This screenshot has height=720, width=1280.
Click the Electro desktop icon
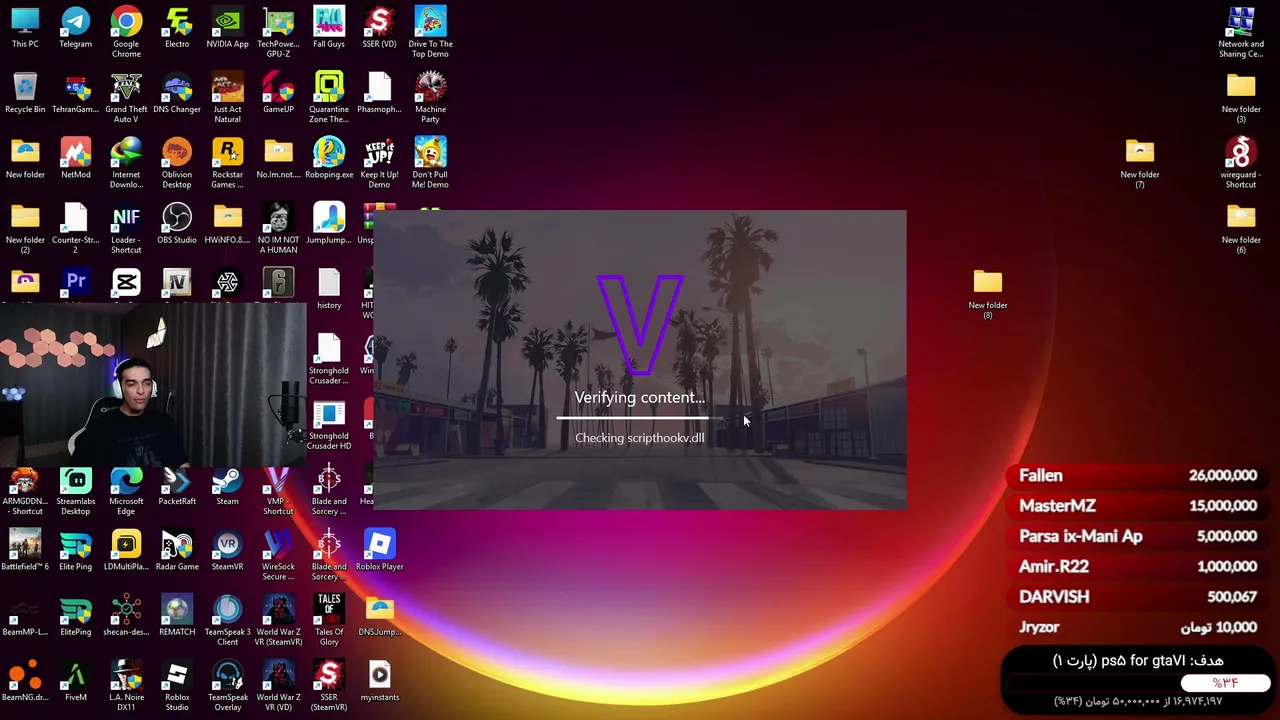point(177,28)
